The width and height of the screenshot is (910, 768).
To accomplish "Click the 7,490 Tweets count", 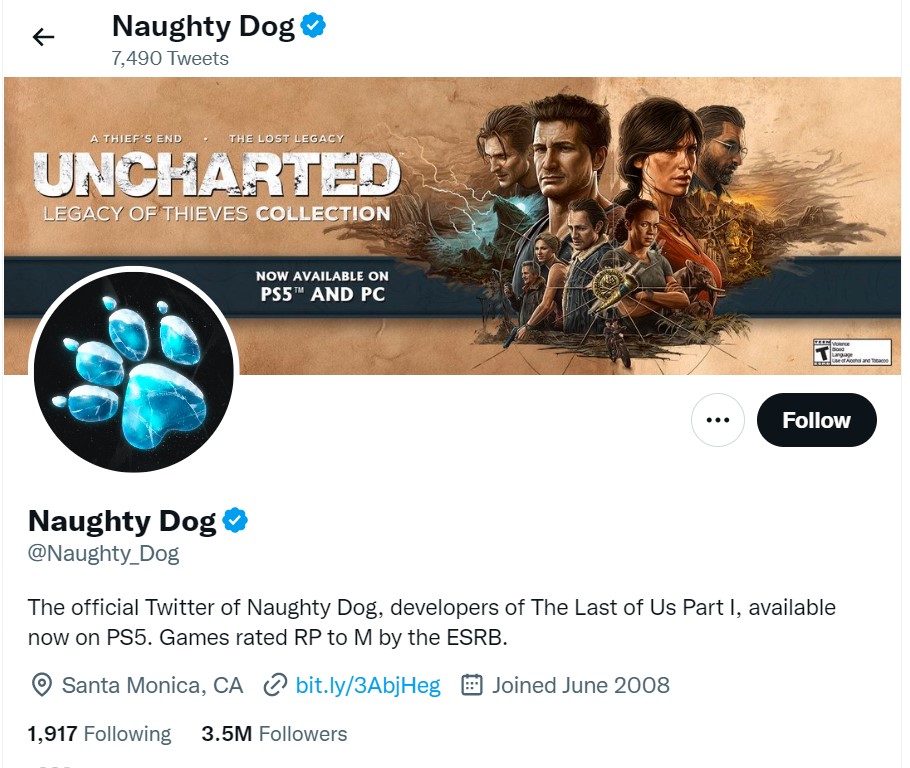I will point(170,58).
